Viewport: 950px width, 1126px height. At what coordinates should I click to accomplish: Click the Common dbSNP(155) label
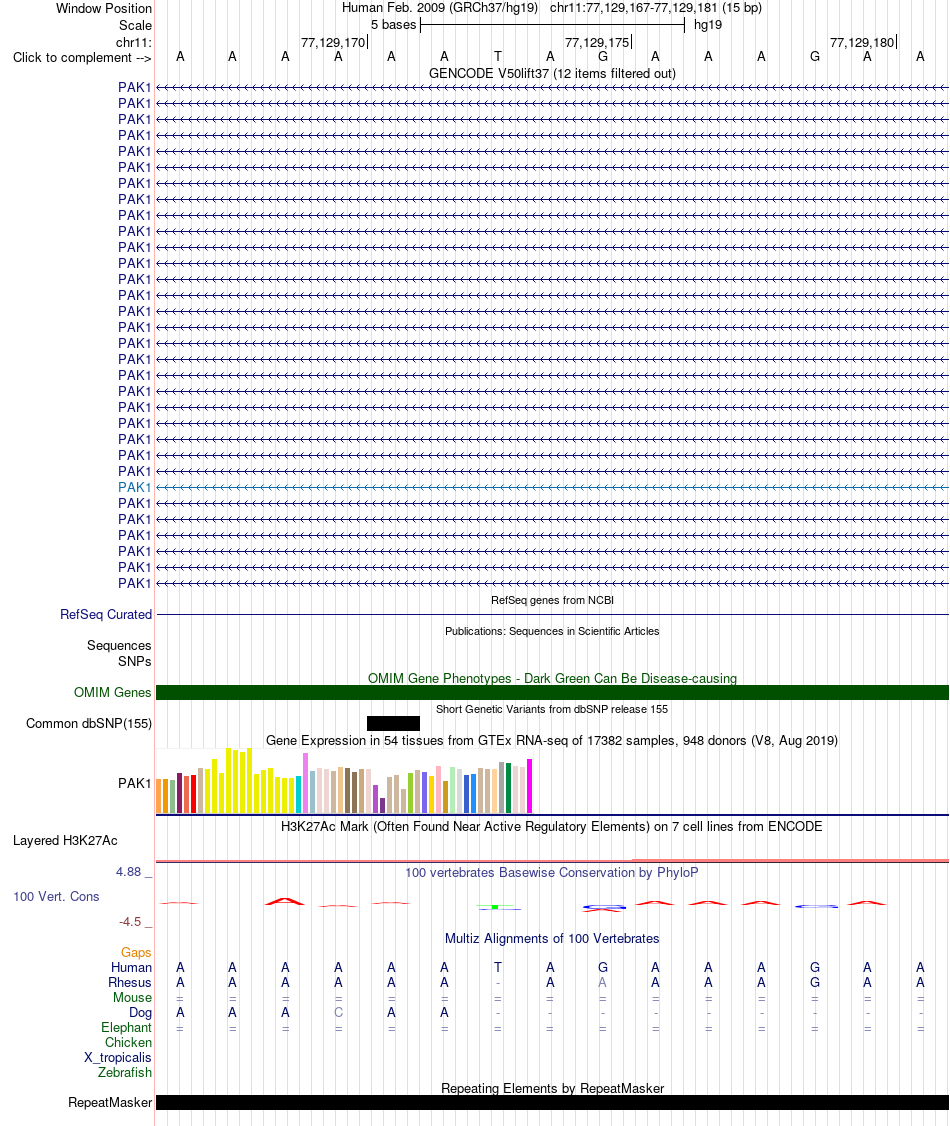pyautogui.click(x=89, y=724)
